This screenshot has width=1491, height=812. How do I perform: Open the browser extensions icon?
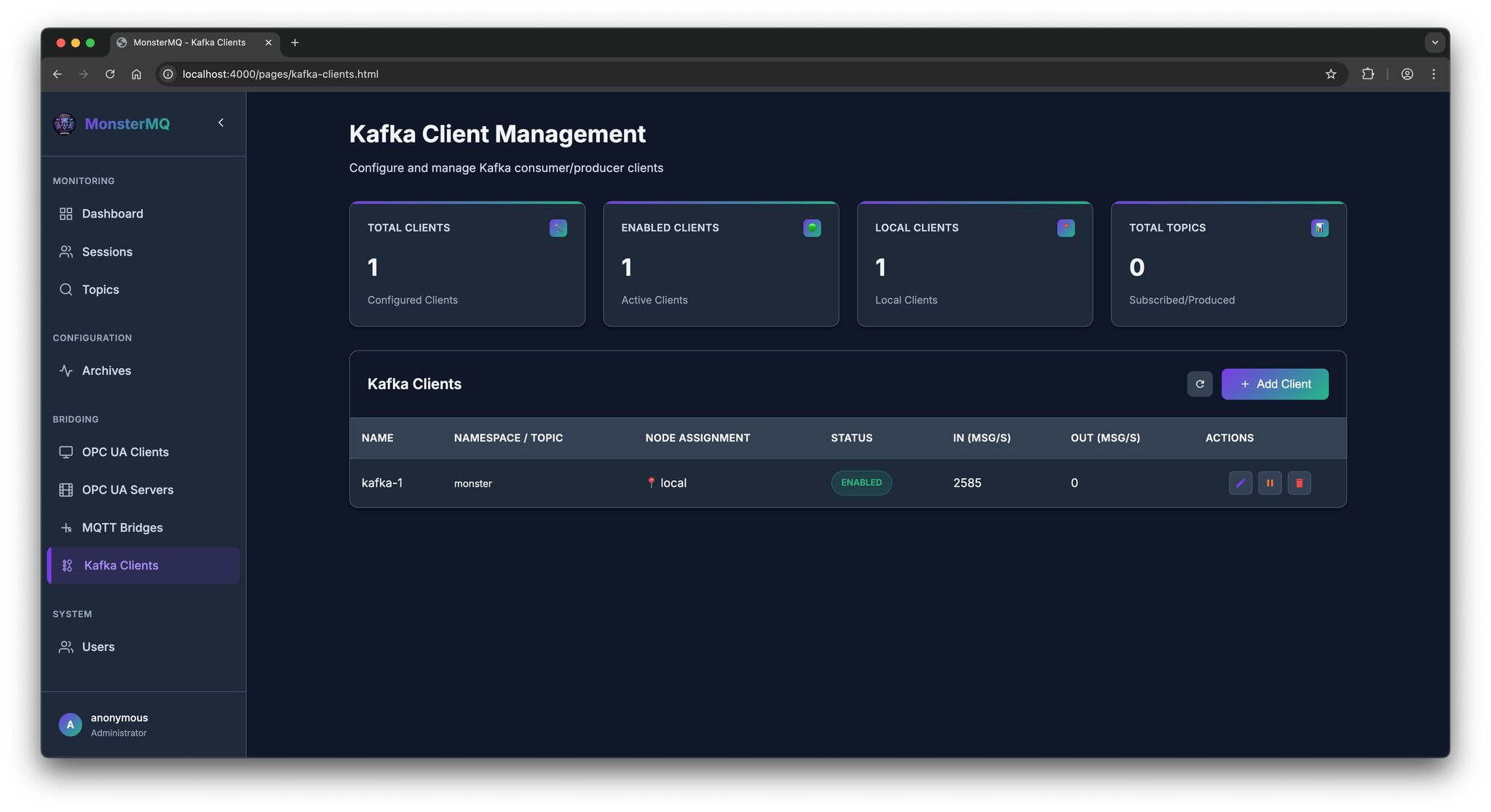1367,74
